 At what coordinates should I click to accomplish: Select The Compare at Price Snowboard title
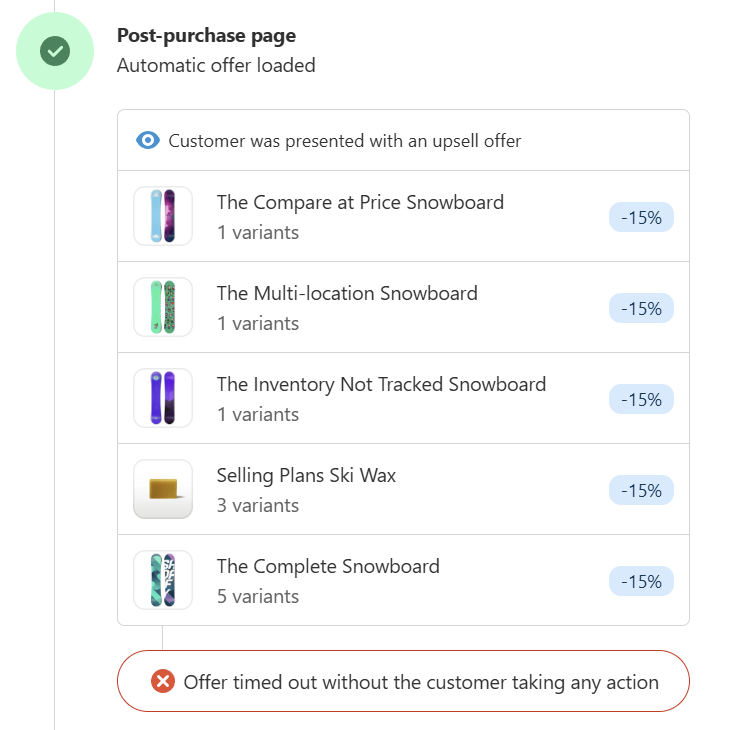360,203
